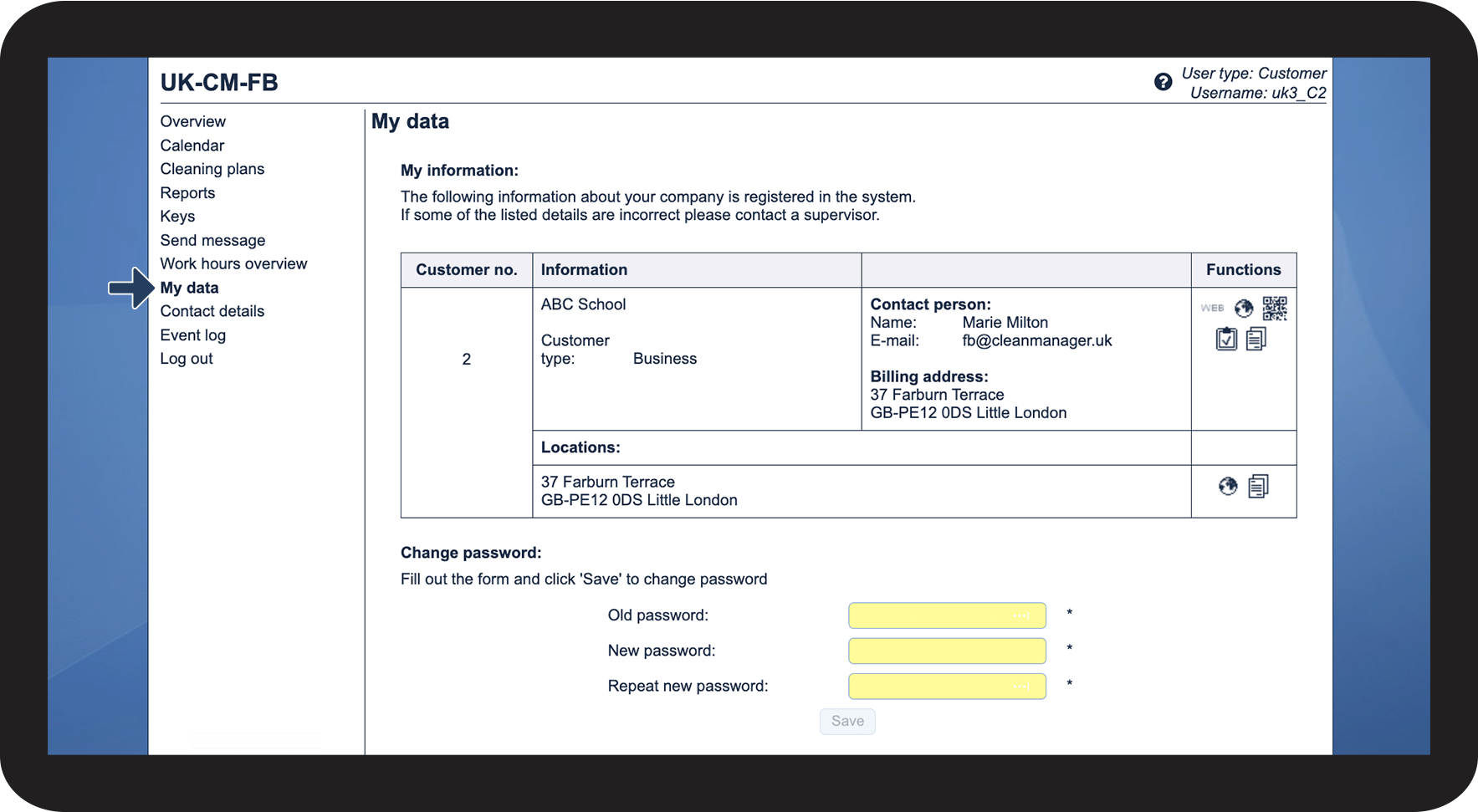Open the documents icon for ABC School
Screen dimensions: 1478x812
pos(1256,339)
